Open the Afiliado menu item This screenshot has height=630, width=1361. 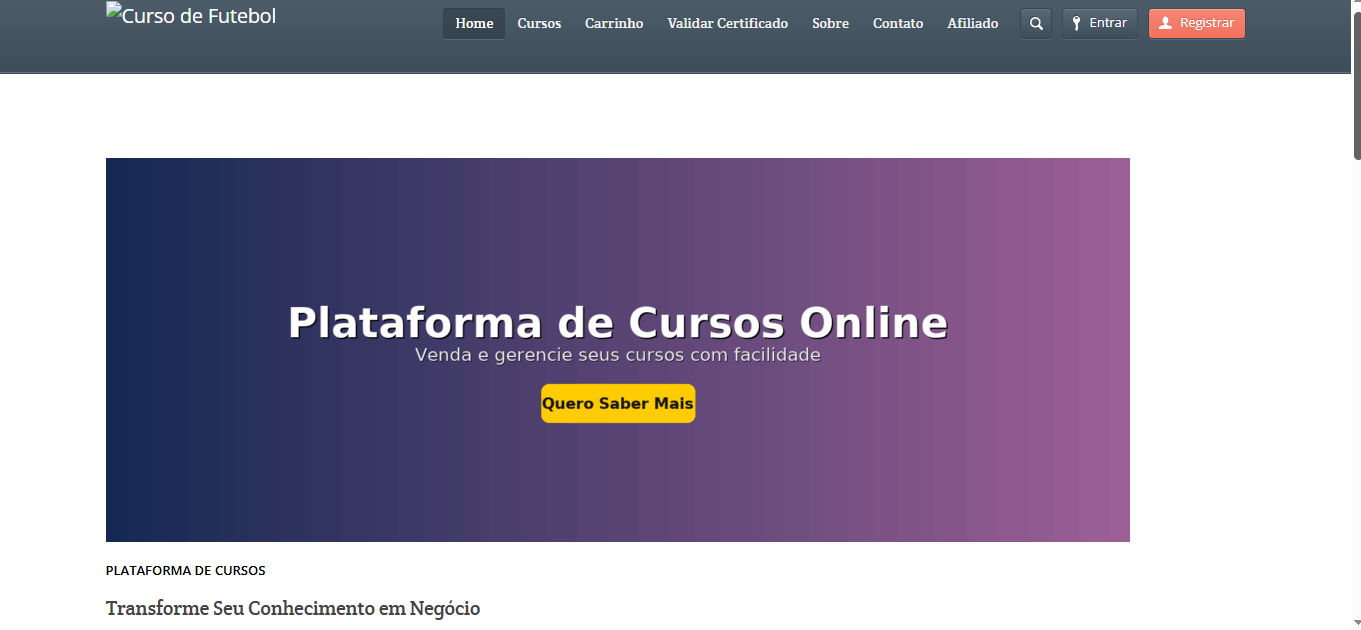[972, 23]
